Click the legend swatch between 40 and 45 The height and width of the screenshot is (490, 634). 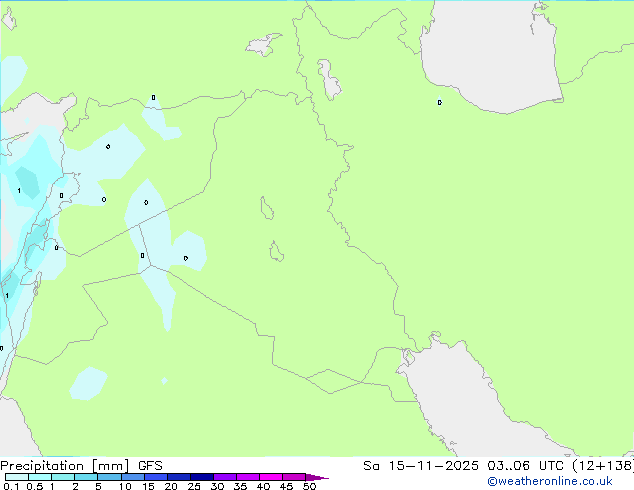point(271,477)
